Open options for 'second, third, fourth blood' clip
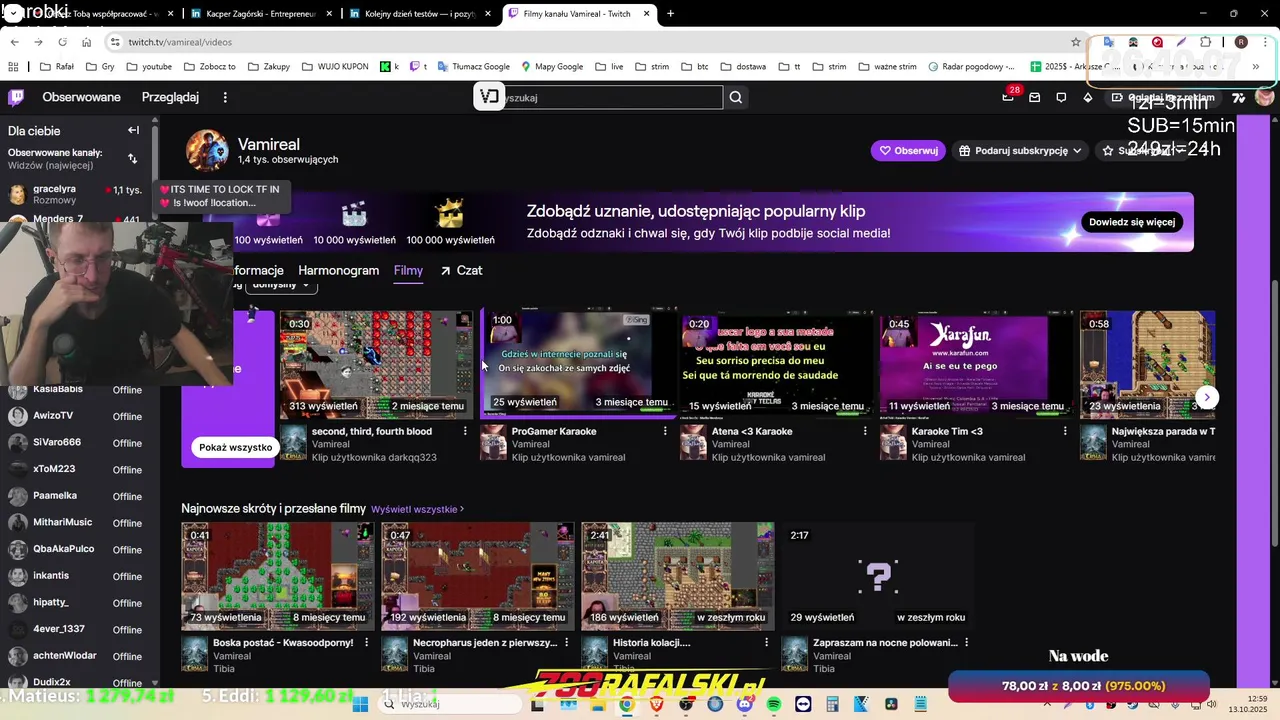 coord(465,431)
